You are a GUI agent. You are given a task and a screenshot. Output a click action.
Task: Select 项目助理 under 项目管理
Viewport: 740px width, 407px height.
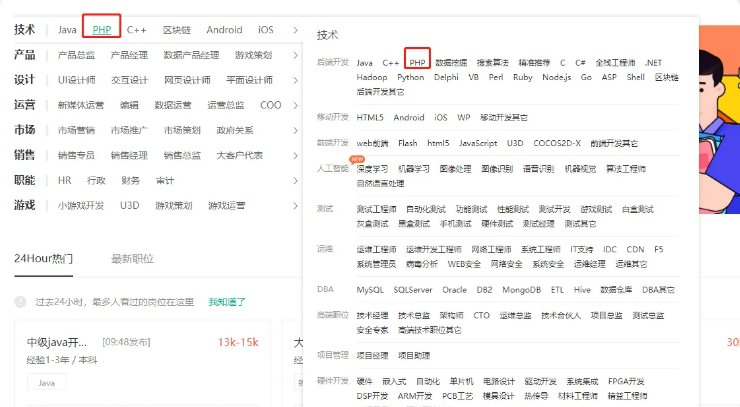point(414,355)
